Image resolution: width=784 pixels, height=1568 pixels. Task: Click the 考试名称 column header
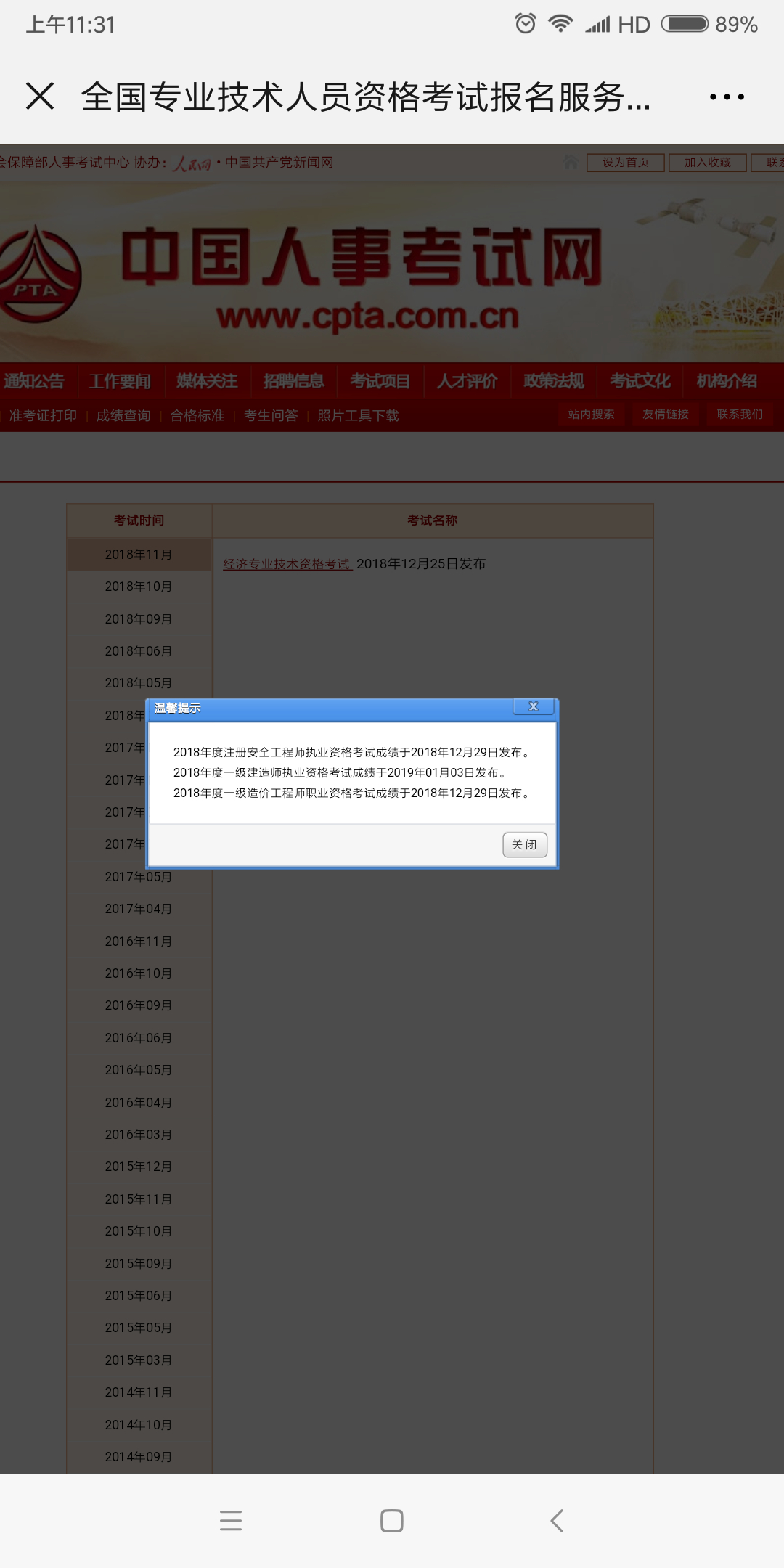pos(433,520)
